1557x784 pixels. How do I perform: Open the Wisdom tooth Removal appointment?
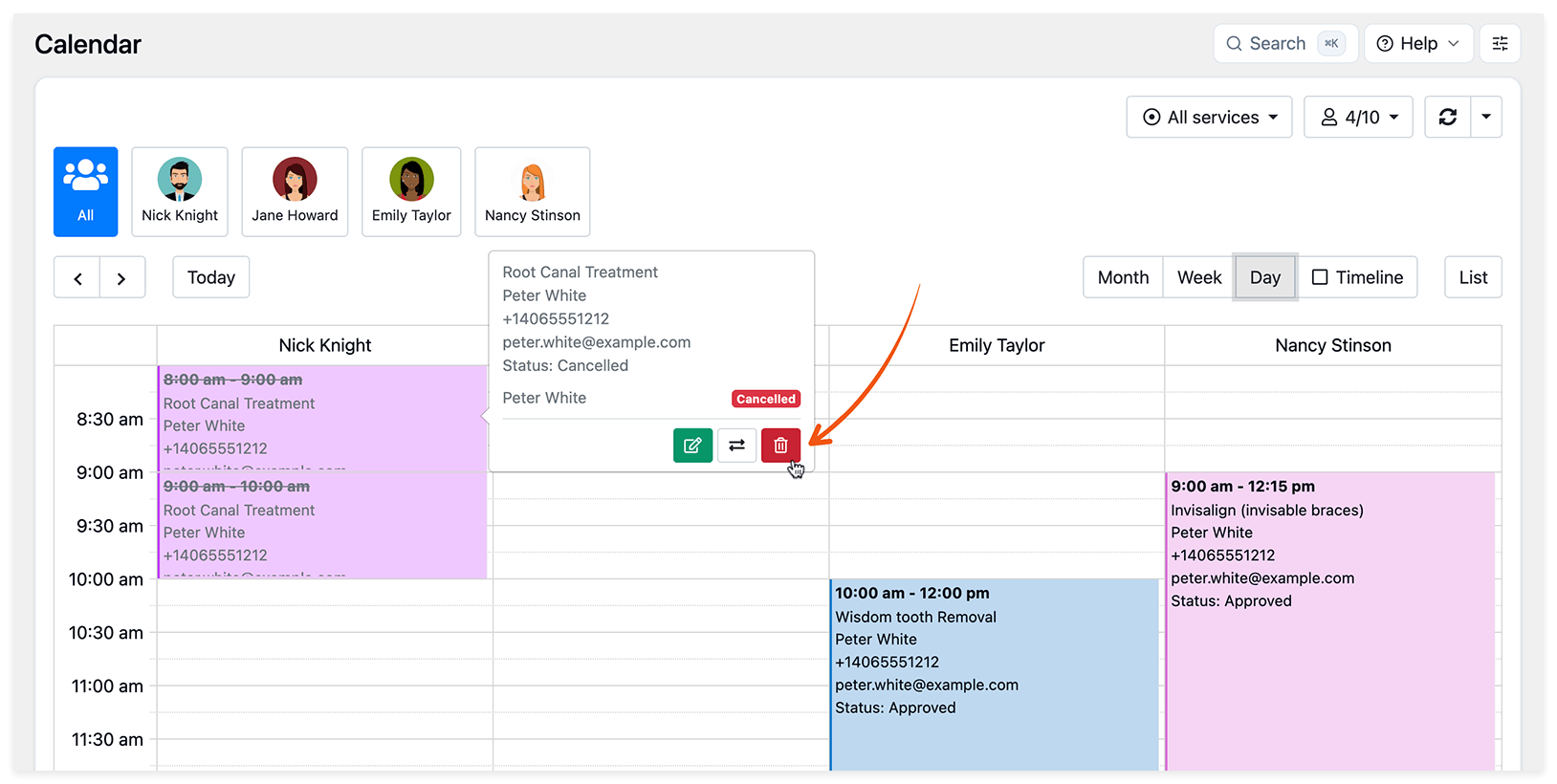(x=995, y=674)
